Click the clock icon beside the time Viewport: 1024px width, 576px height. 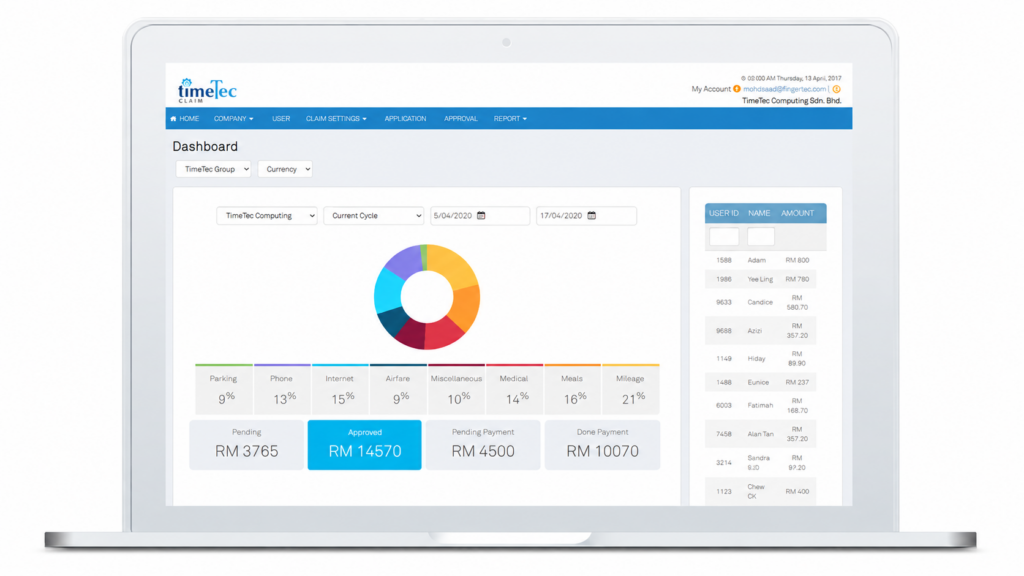tap(743, 78)
